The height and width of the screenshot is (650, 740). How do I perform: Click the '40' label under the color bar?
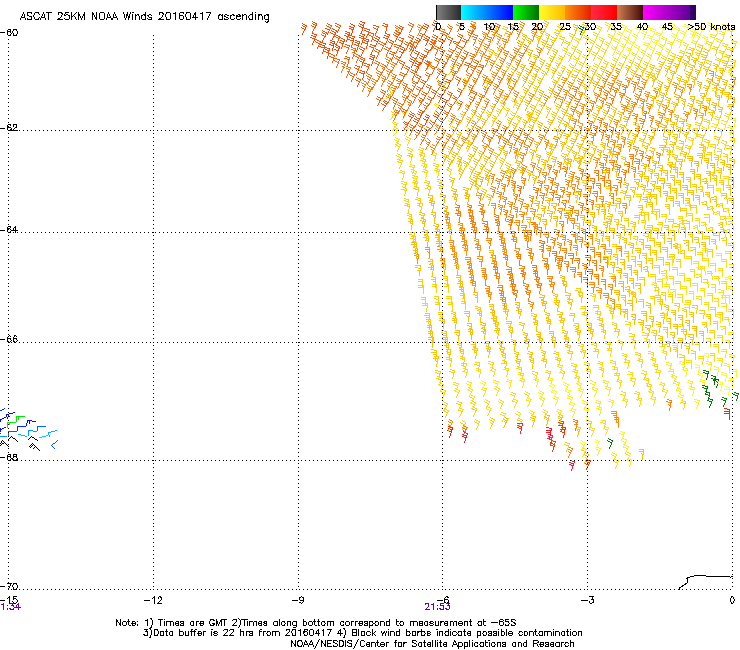[x=642, y=27]
